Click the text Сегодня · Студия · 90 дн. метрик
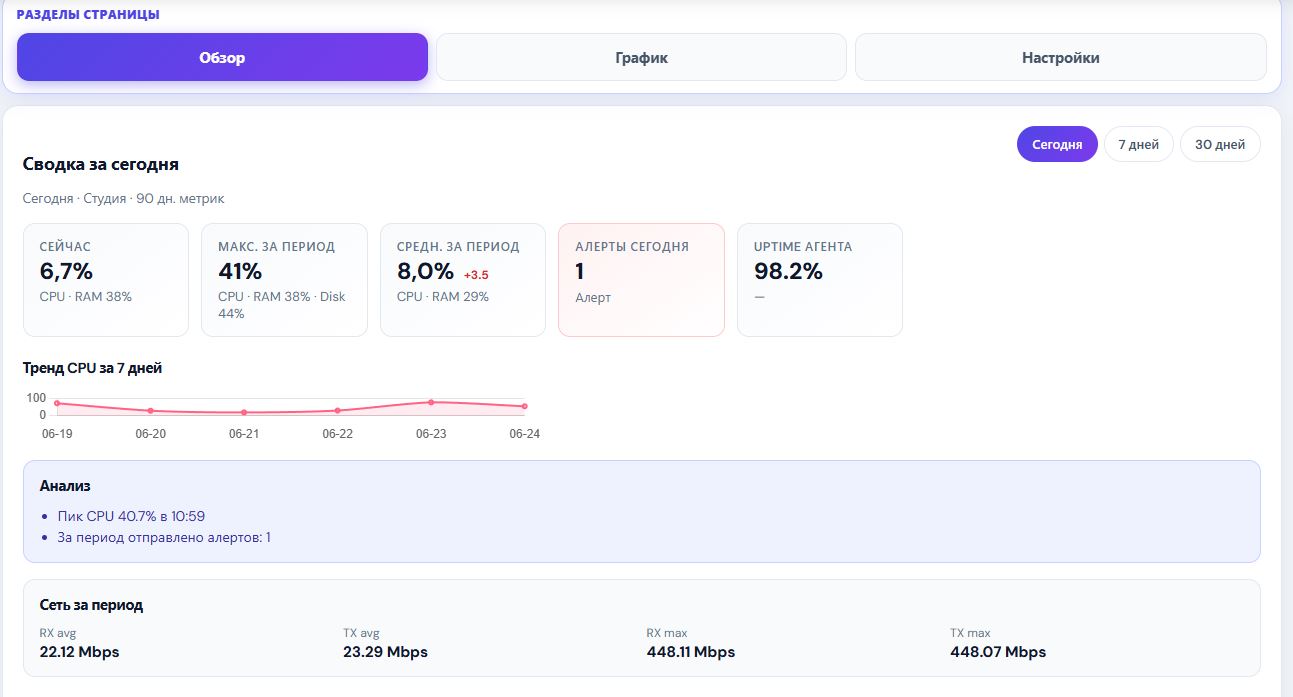The image size is (1293, 697). tap(124, 199)
